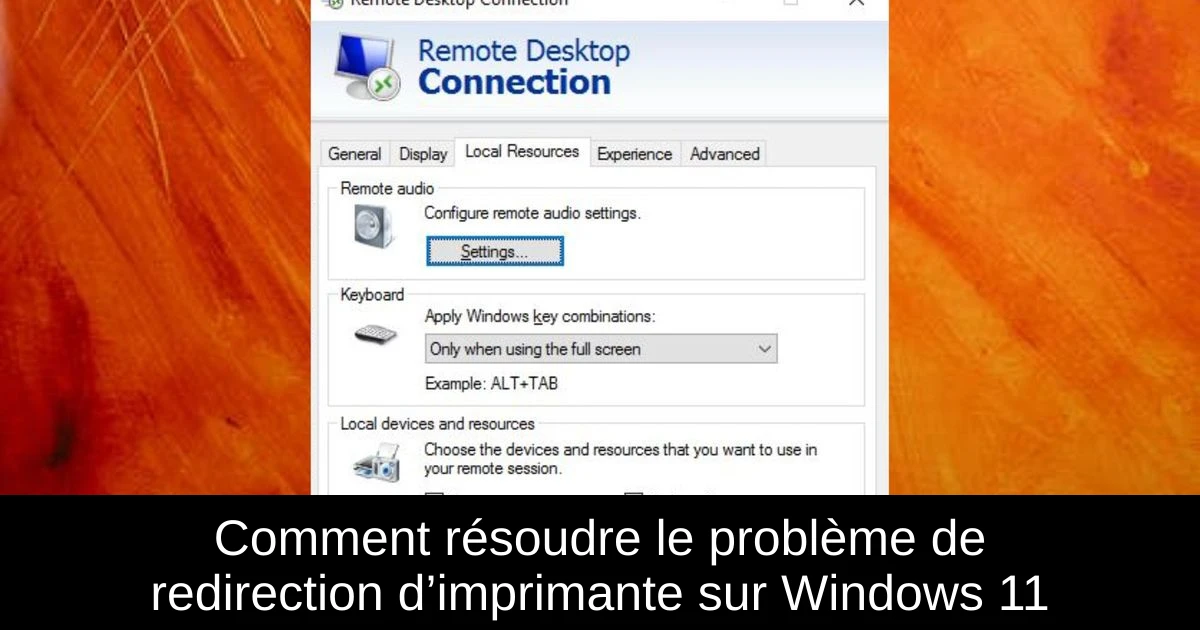Click the Local devices and resources label
The image size is (1200, 630).
pyautogui.click(x=437, y=424)
